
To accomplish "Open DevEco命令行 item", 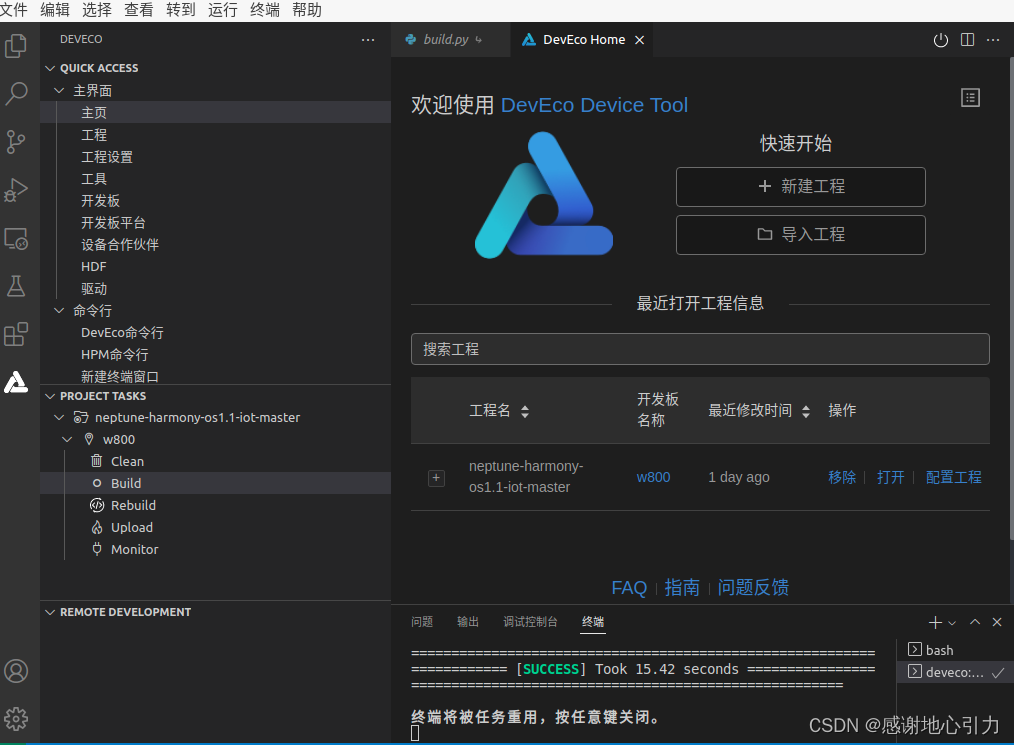I will click(122, 332).
